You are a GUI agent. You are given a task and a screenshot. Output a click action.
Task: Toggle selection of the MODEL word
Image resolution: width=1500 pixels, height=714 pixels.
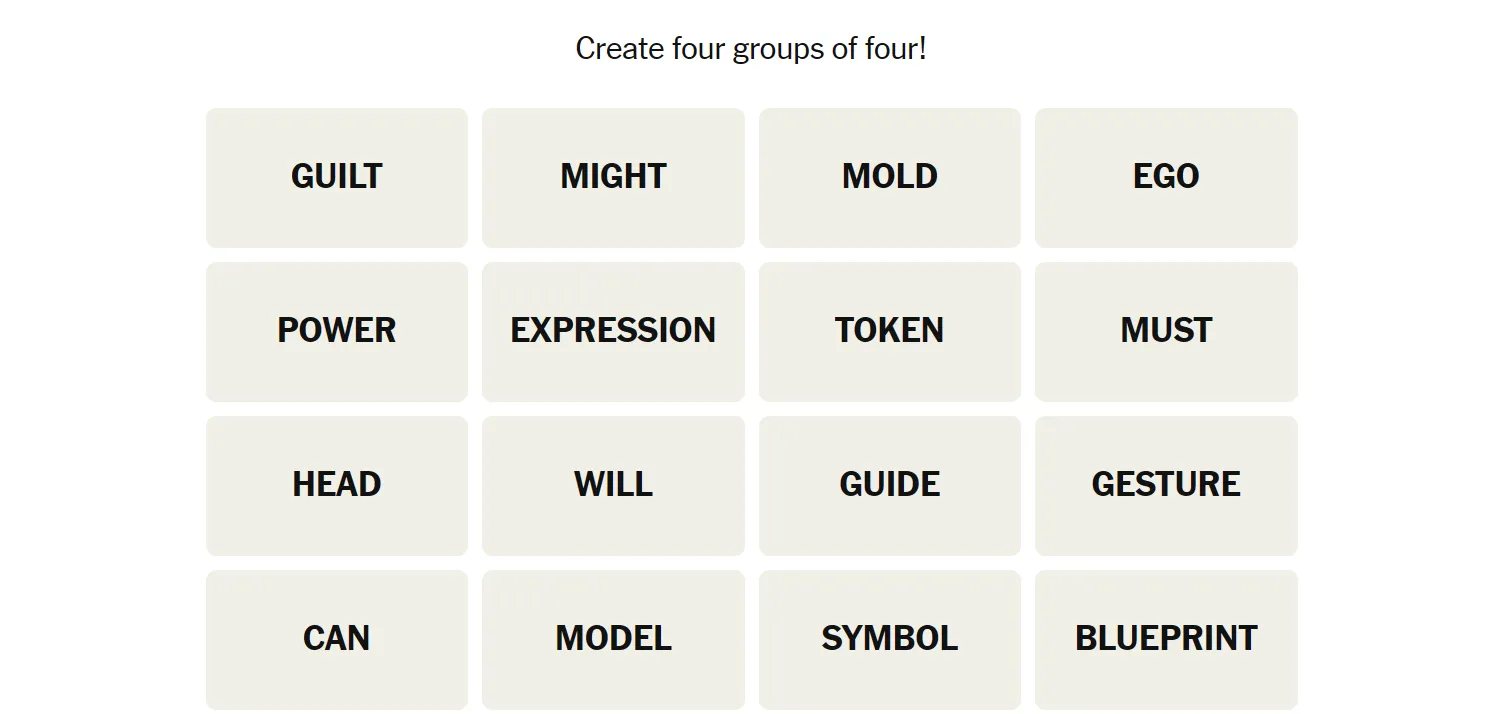pyautogui.click(x=613, y=640)
